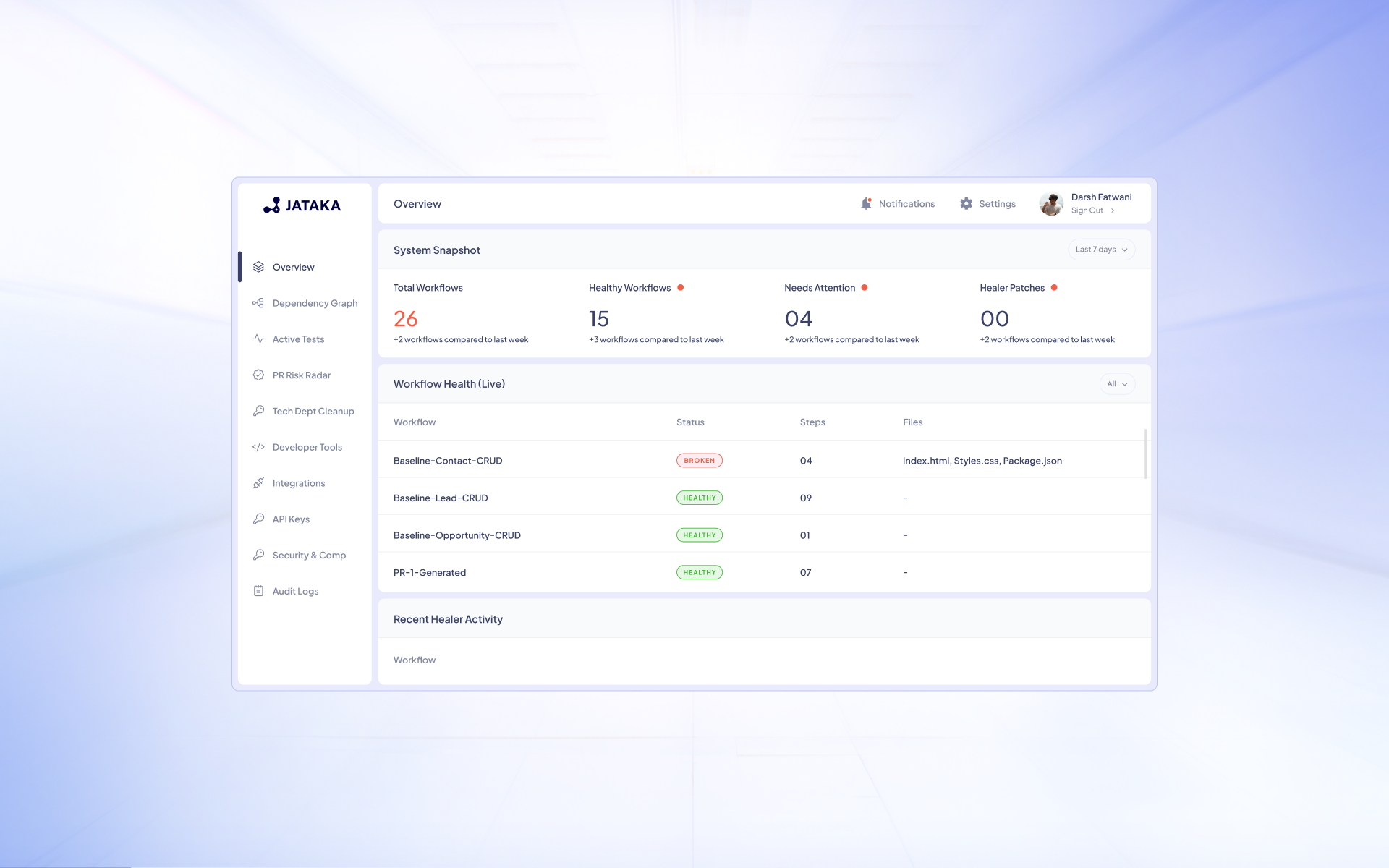This screenshot has height=868, width=1389.
Task: Click Darsh Fatwani's profile avatar
Action: point(1051,204)
